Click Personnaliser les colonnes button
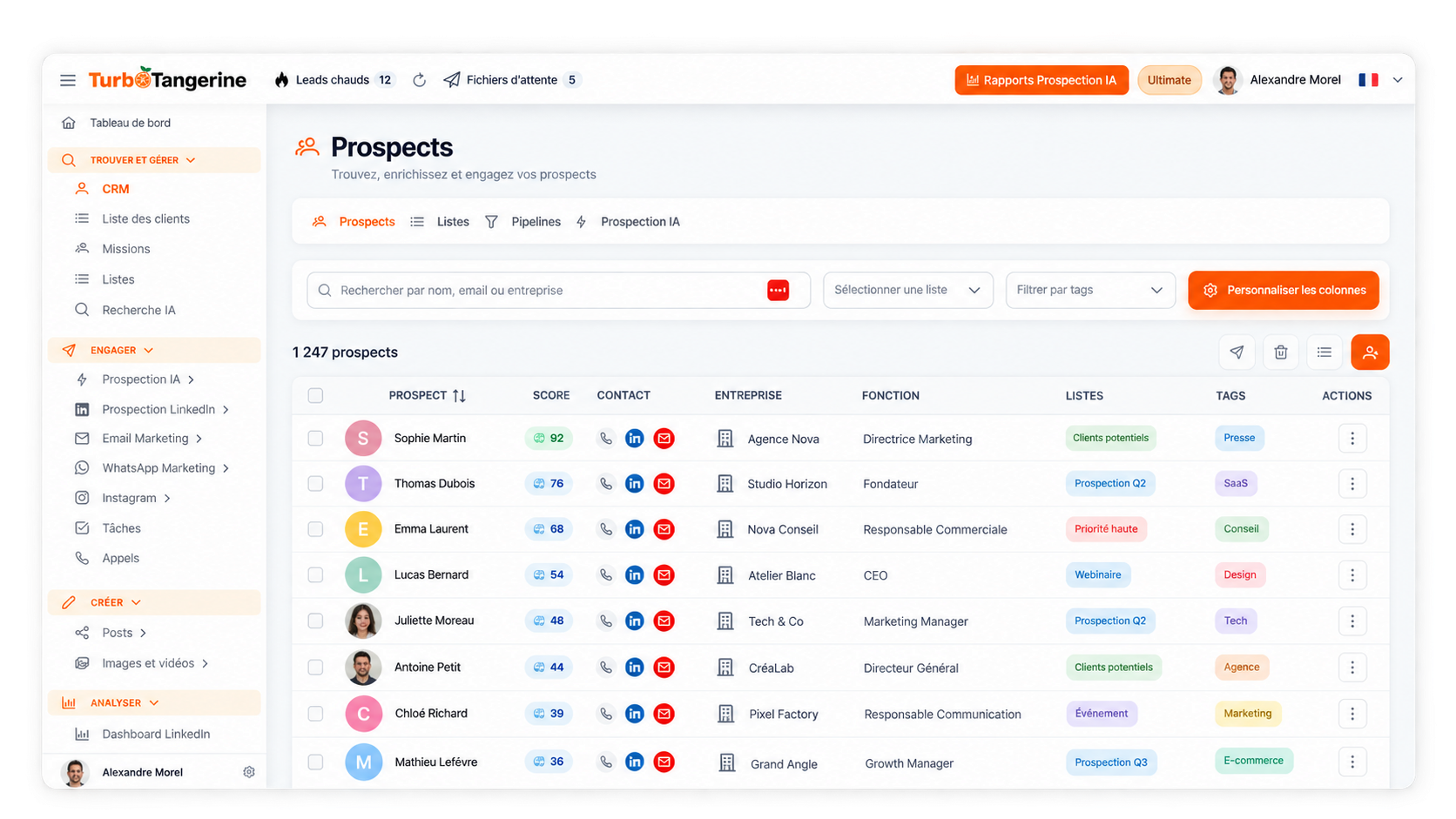The image size is (1456, 819). (1284, 290)
